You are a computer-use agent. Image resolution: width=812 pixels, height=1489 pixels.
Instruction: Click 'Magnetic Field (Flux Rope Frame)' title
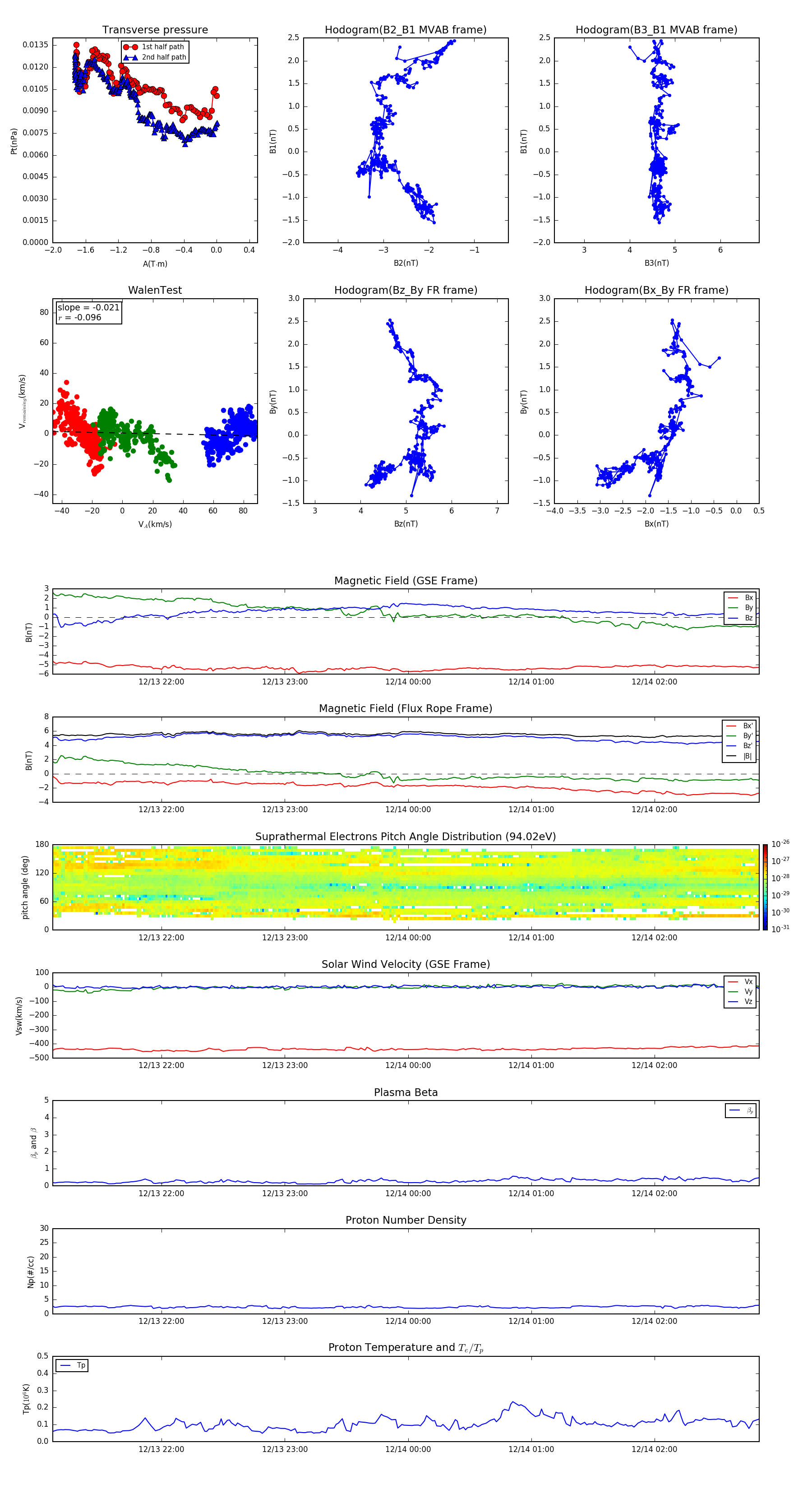click(x=406, y=708)
